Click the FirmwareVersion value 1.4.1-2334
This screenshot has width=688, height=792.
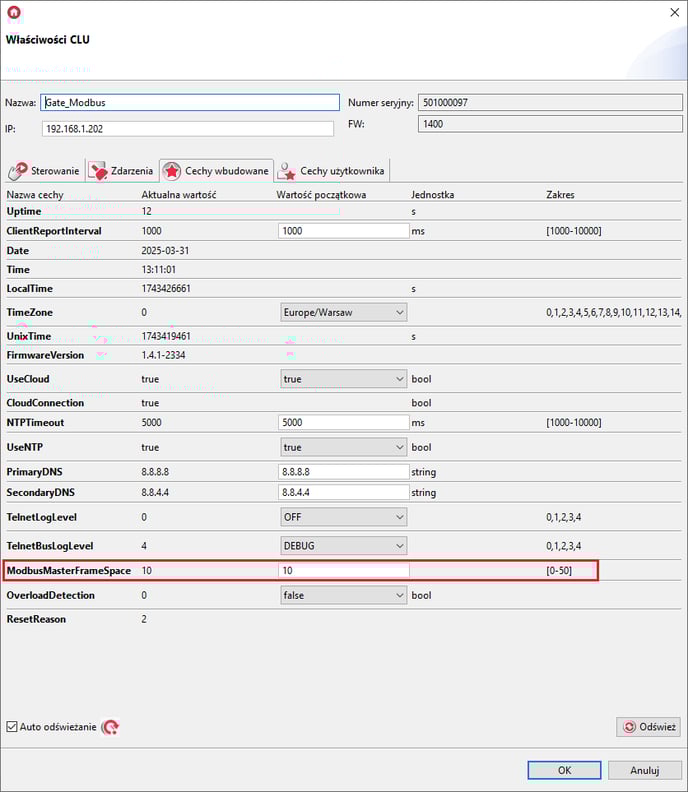point(164,355)
